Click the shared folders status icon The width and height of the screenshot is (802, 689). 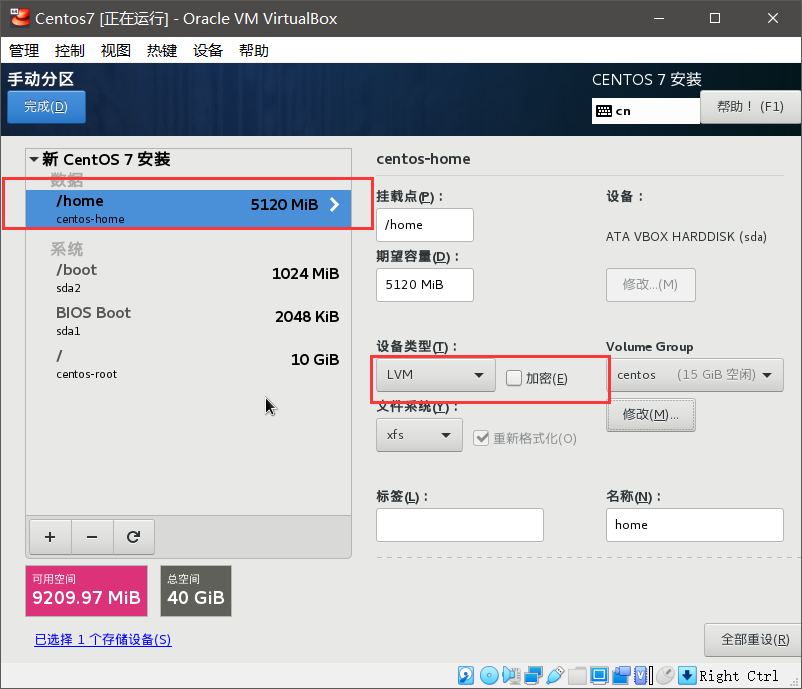(577, 675)
